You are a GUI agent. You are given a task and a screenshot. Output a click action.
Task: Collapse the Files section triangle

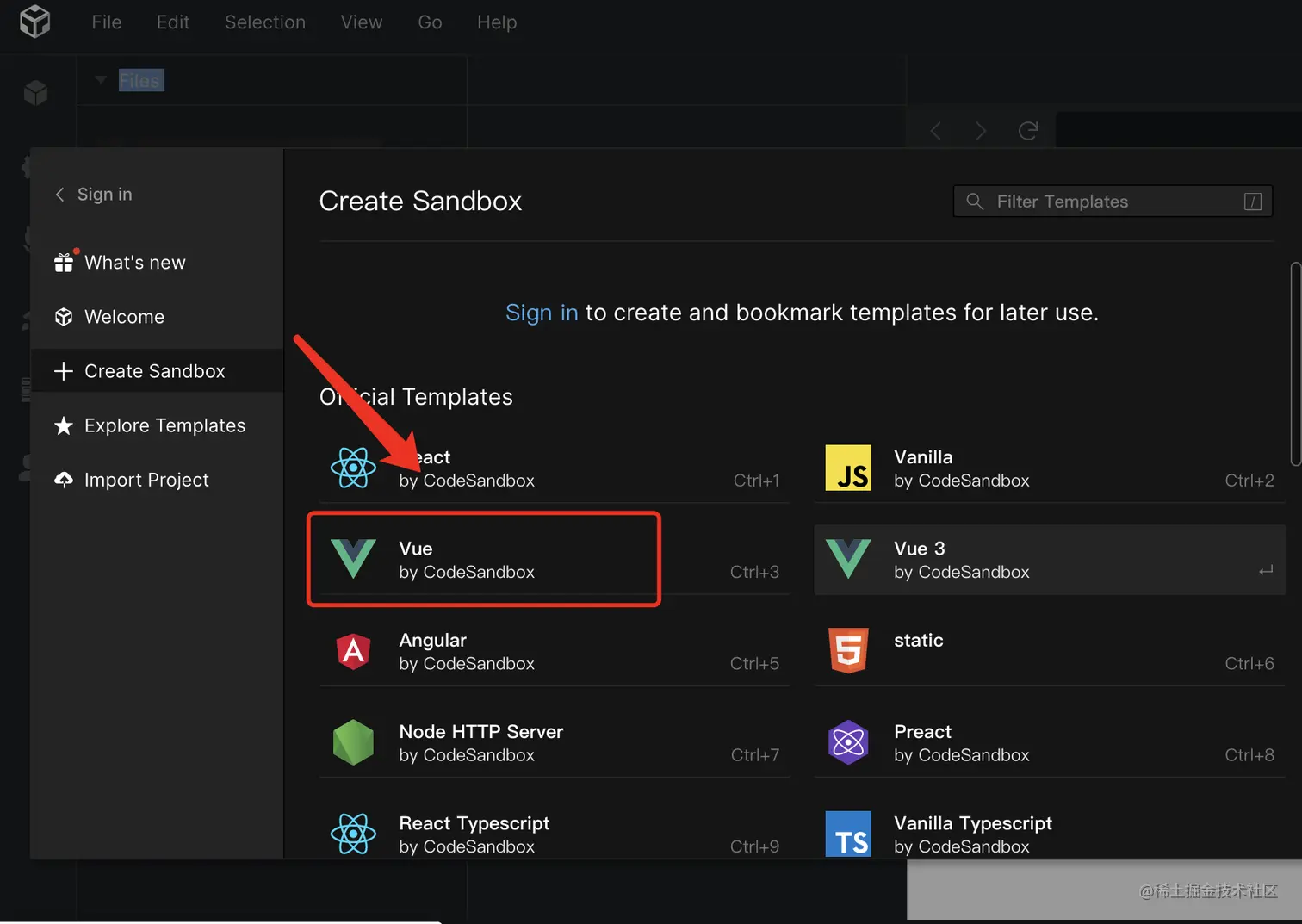(x=101, y=80)
